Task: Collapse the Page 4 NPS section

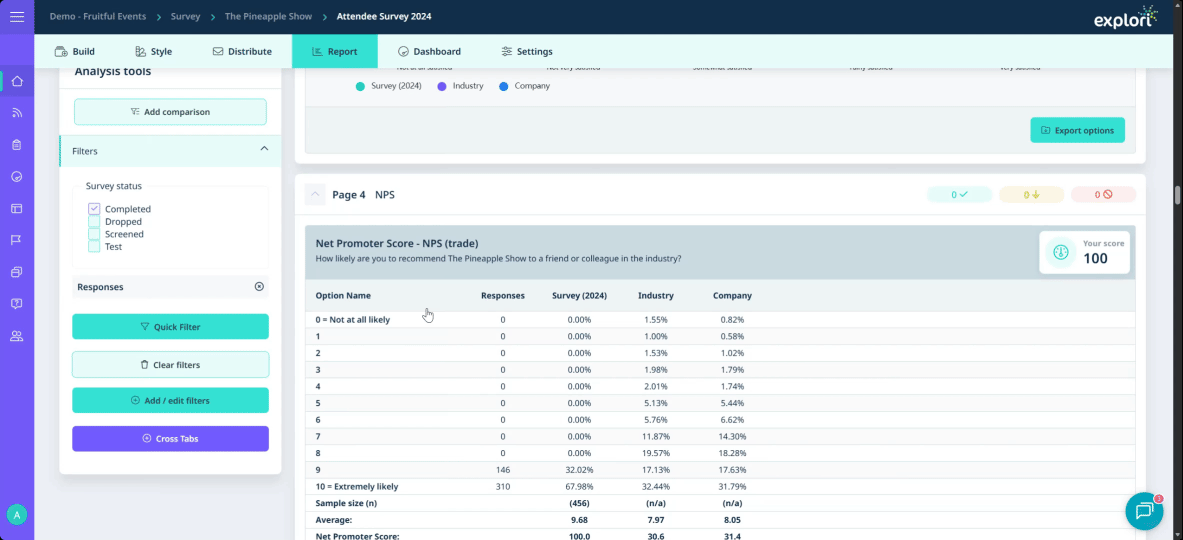Action: point(315,195)
